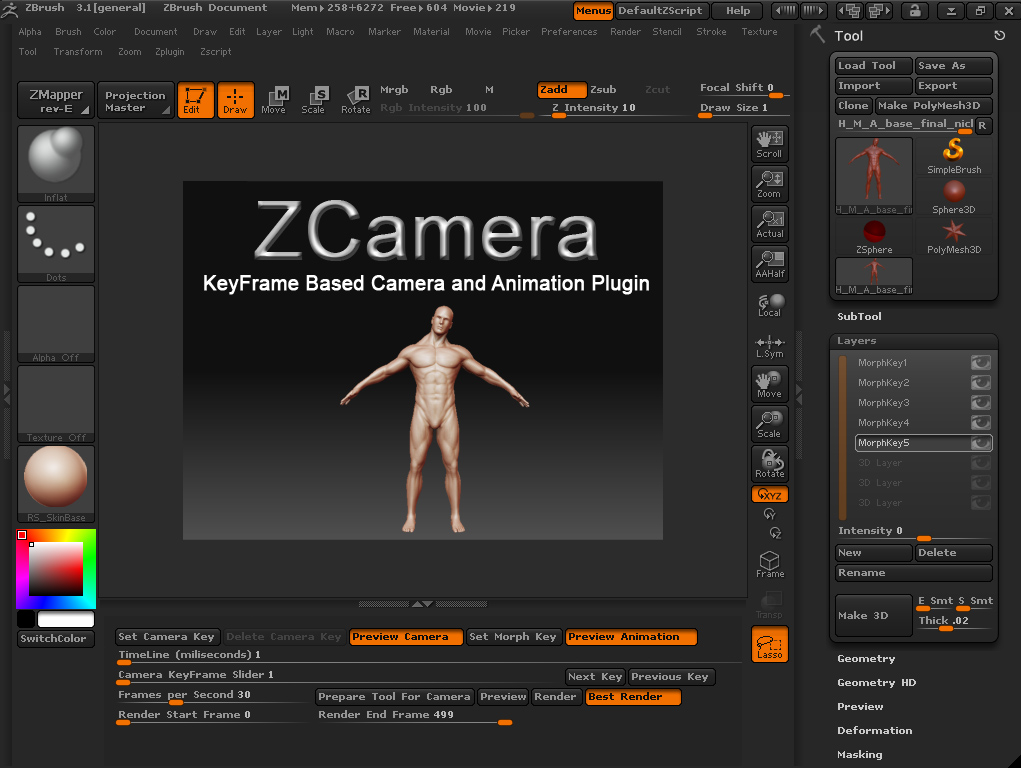
Task: Toggle Mrgb paint mode
Action: tap(394, 90)
